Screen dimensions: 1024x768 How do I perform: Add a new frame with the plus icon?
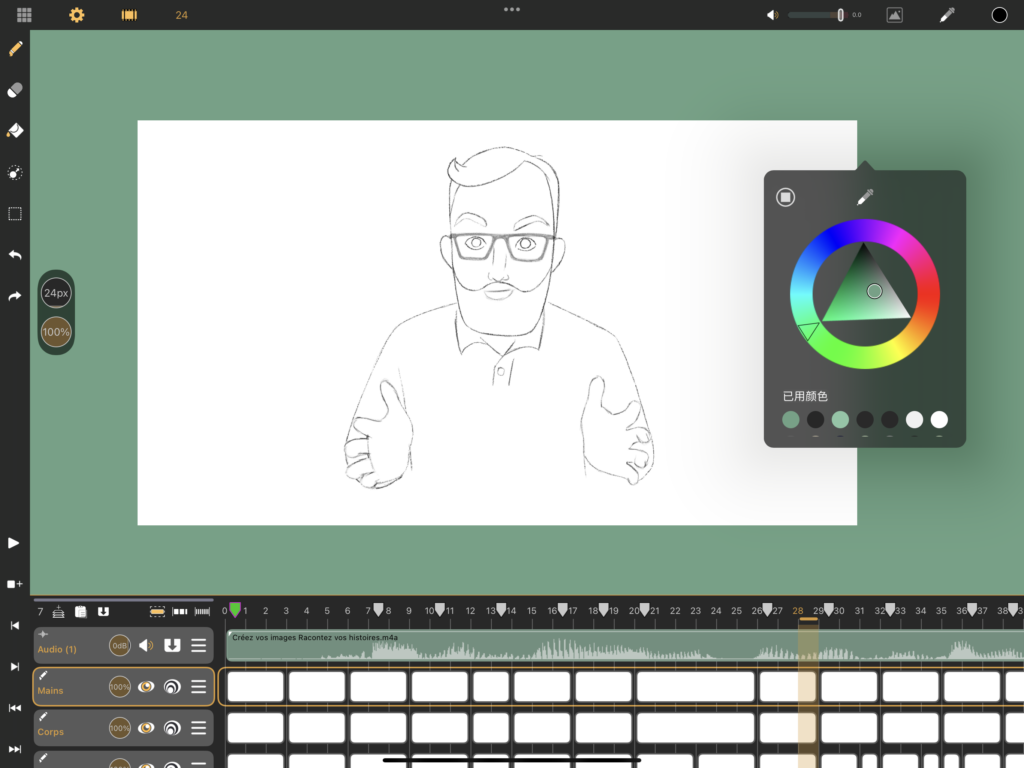click(14, 584)
